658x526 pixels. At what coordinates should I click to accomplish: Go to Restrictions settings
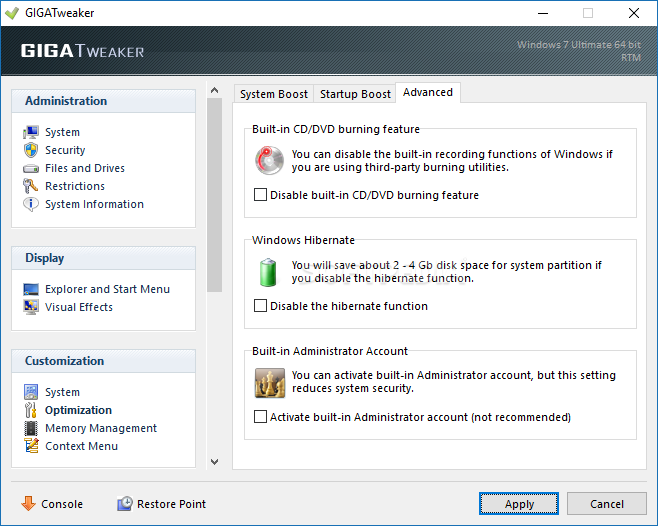75,186
